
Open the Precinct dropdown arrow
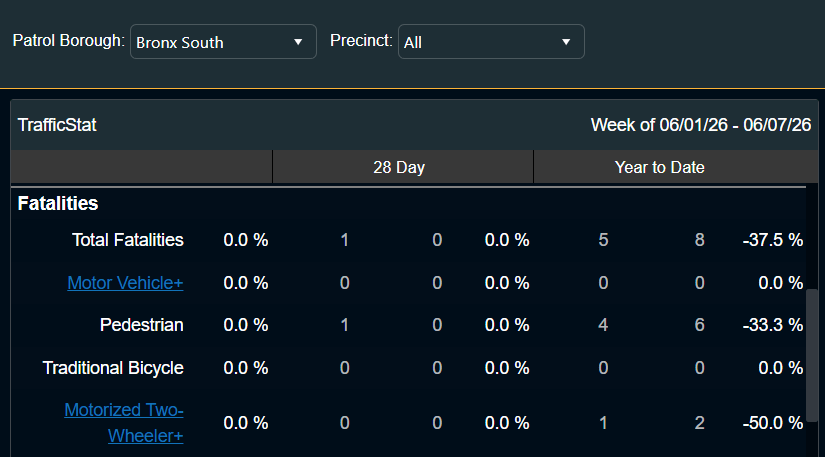[566, 42]
